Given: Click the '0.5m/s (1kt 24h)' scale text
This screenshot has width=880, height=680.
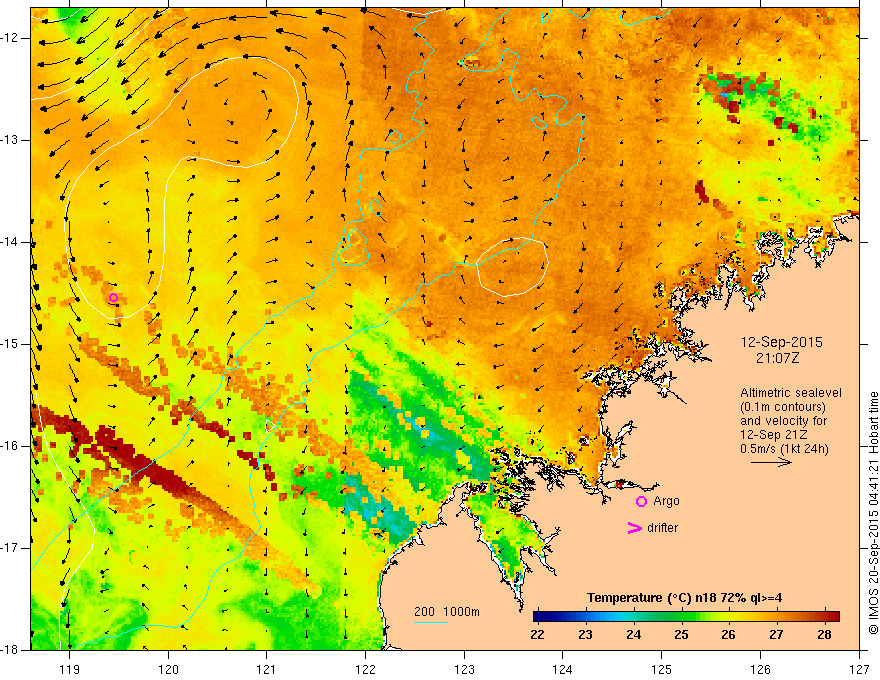Looking at the screenshot, I should tap(784, 448).
